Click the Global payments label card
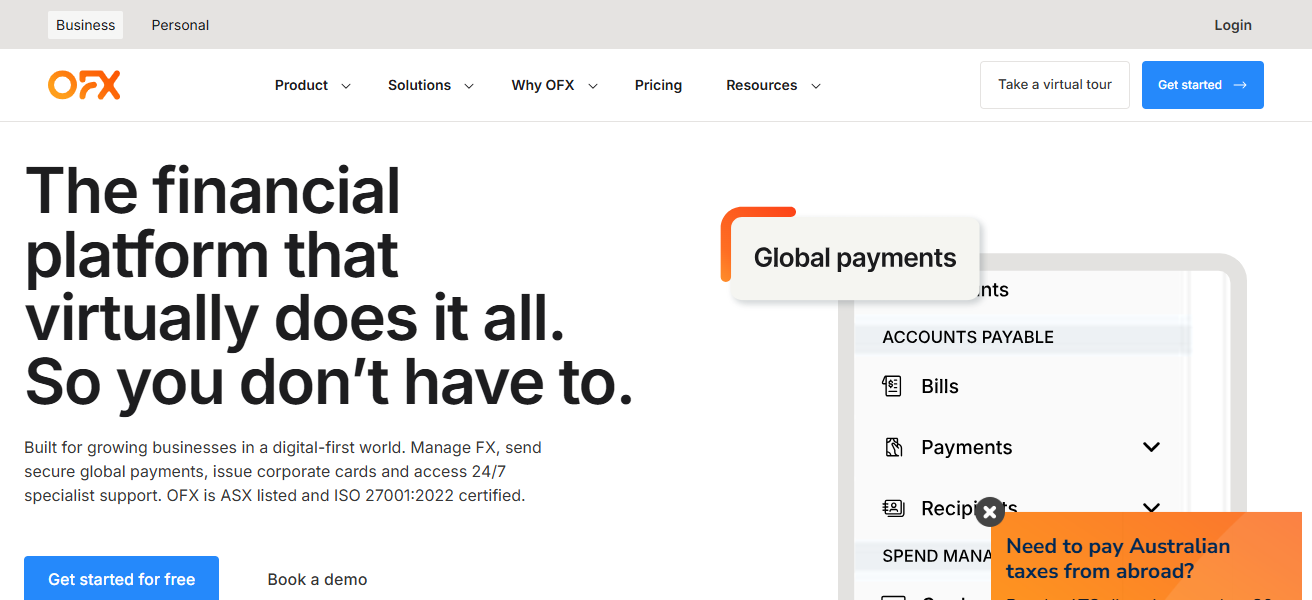The width and height of the screenshot is (1312, 600). point(854,258)
